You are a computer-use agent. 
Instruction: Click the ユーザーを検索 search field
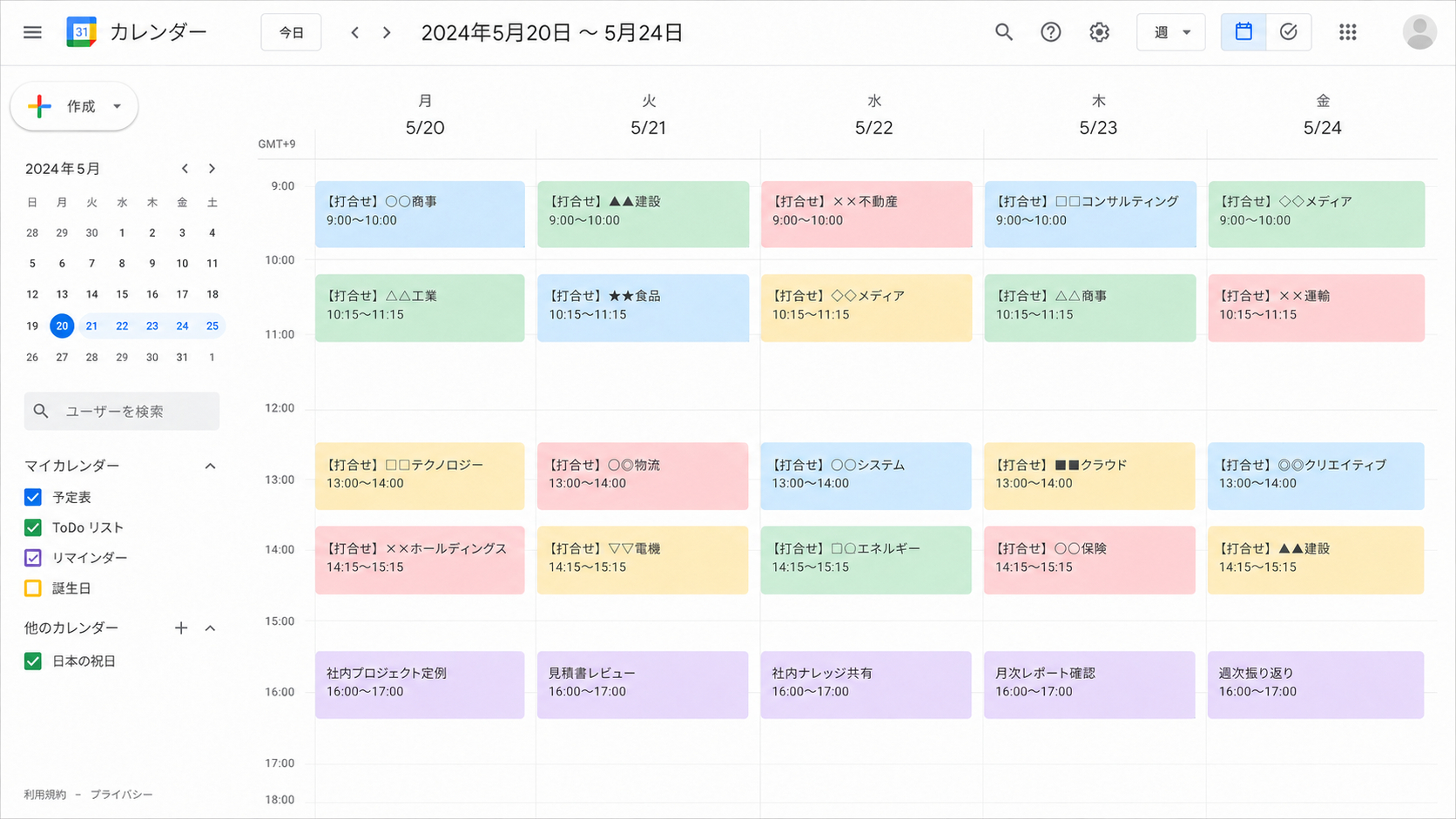click(122, 411)
